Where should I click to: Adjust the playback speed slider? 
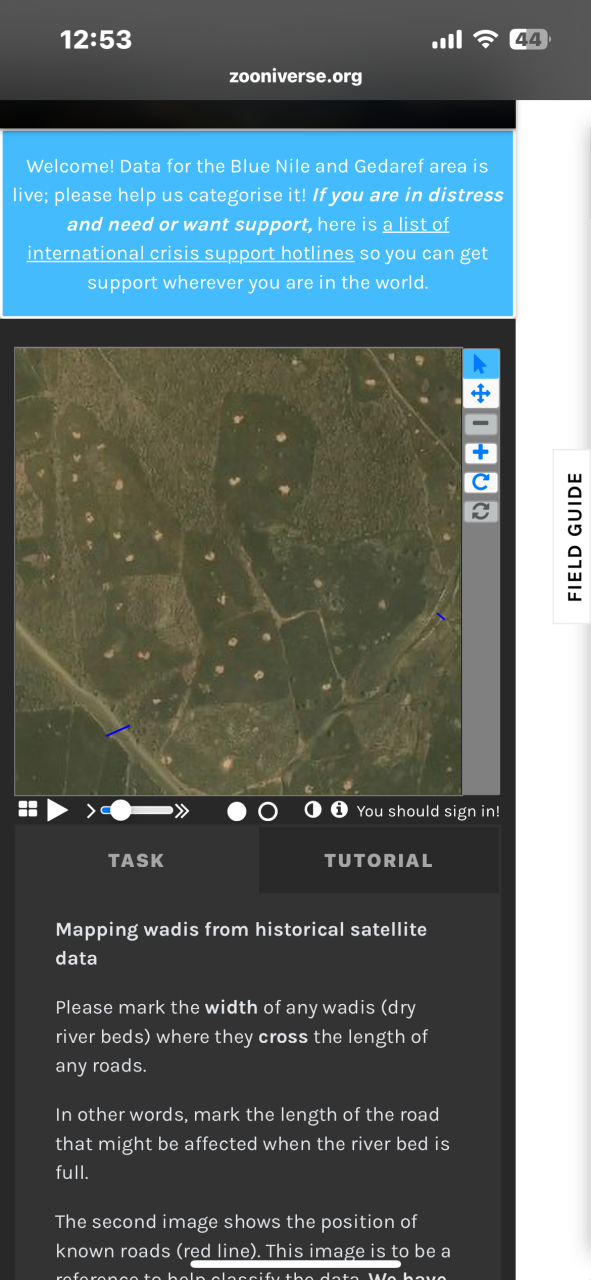click(138, 810)
